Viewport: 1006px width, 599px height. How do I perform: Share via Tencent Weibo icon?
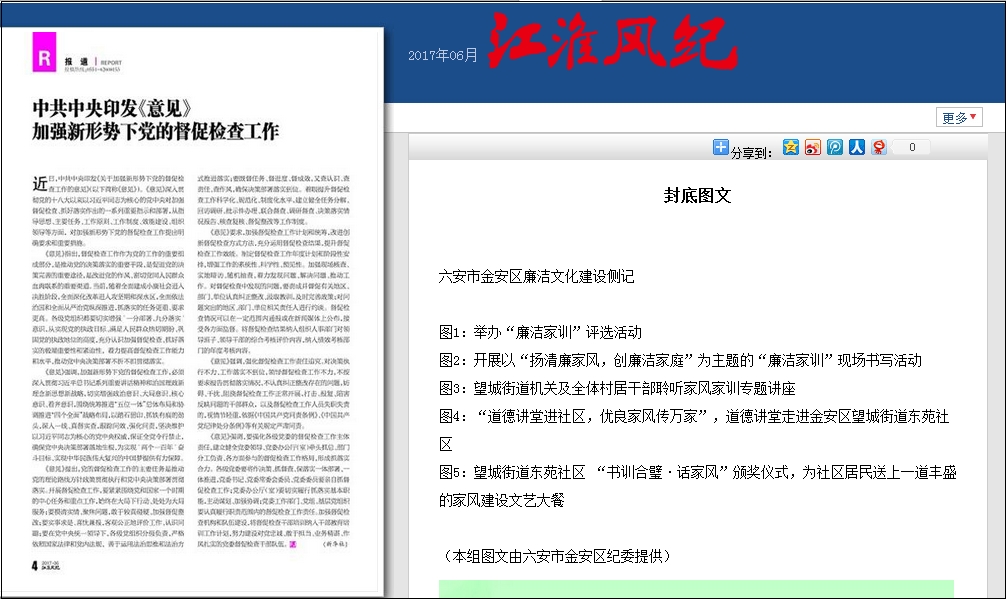835,147
